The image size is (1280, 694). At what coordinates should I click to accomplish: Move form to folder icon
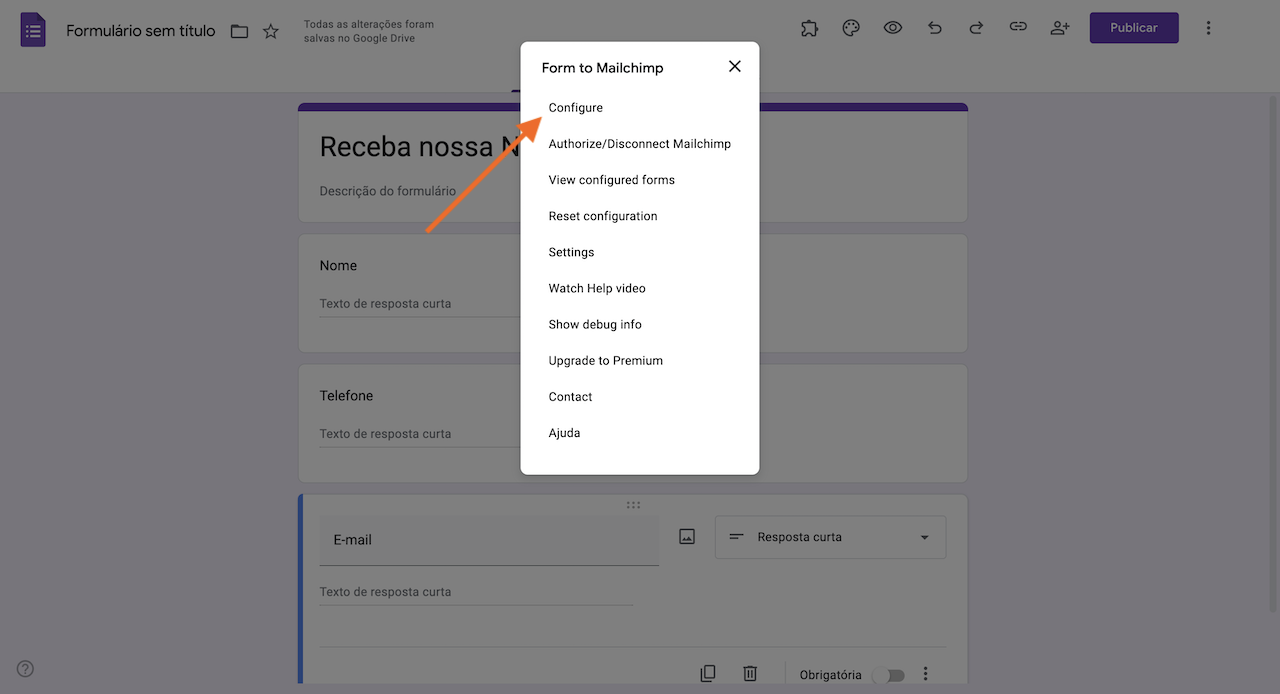(239, 31)
